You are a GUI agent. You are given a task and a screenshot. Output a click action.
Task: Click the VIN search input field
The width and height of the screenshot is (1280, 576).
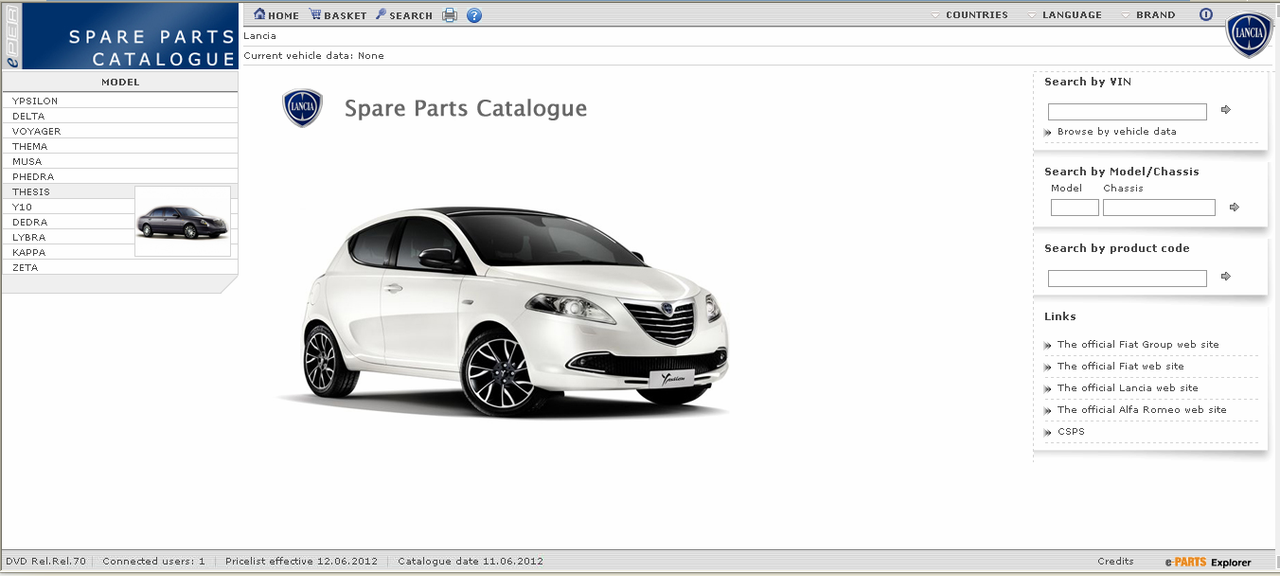pyautogui.click(x=1127, y=112)
